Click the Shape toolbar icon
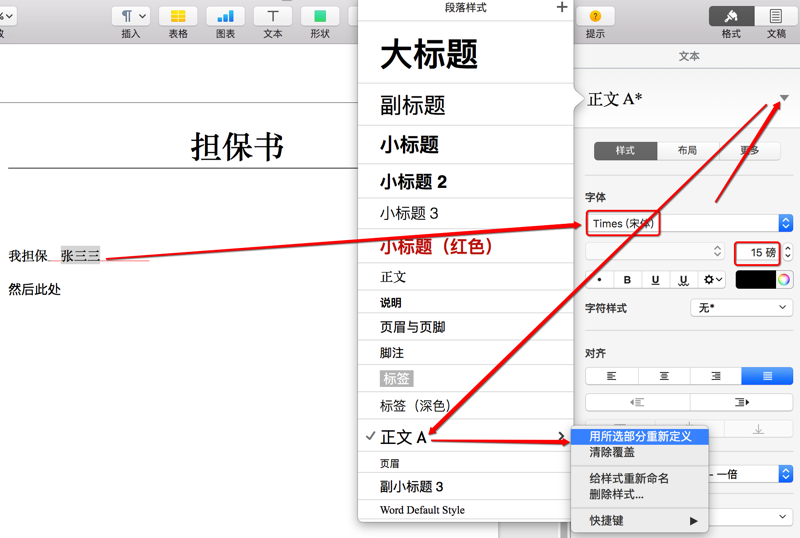800x538 pixels. pos(320,16)
